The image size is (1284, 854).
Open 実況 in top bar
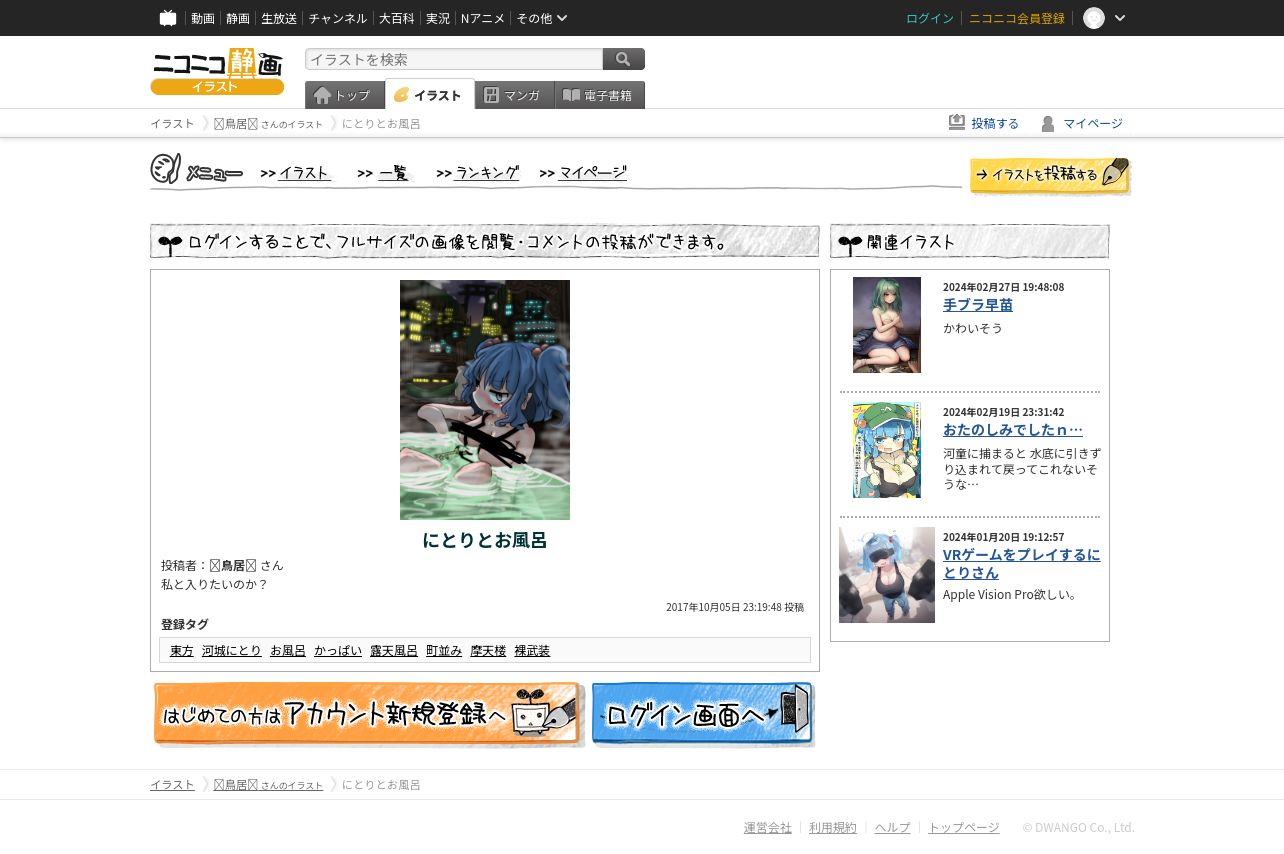pyautogui.click(x=438, y=18)
